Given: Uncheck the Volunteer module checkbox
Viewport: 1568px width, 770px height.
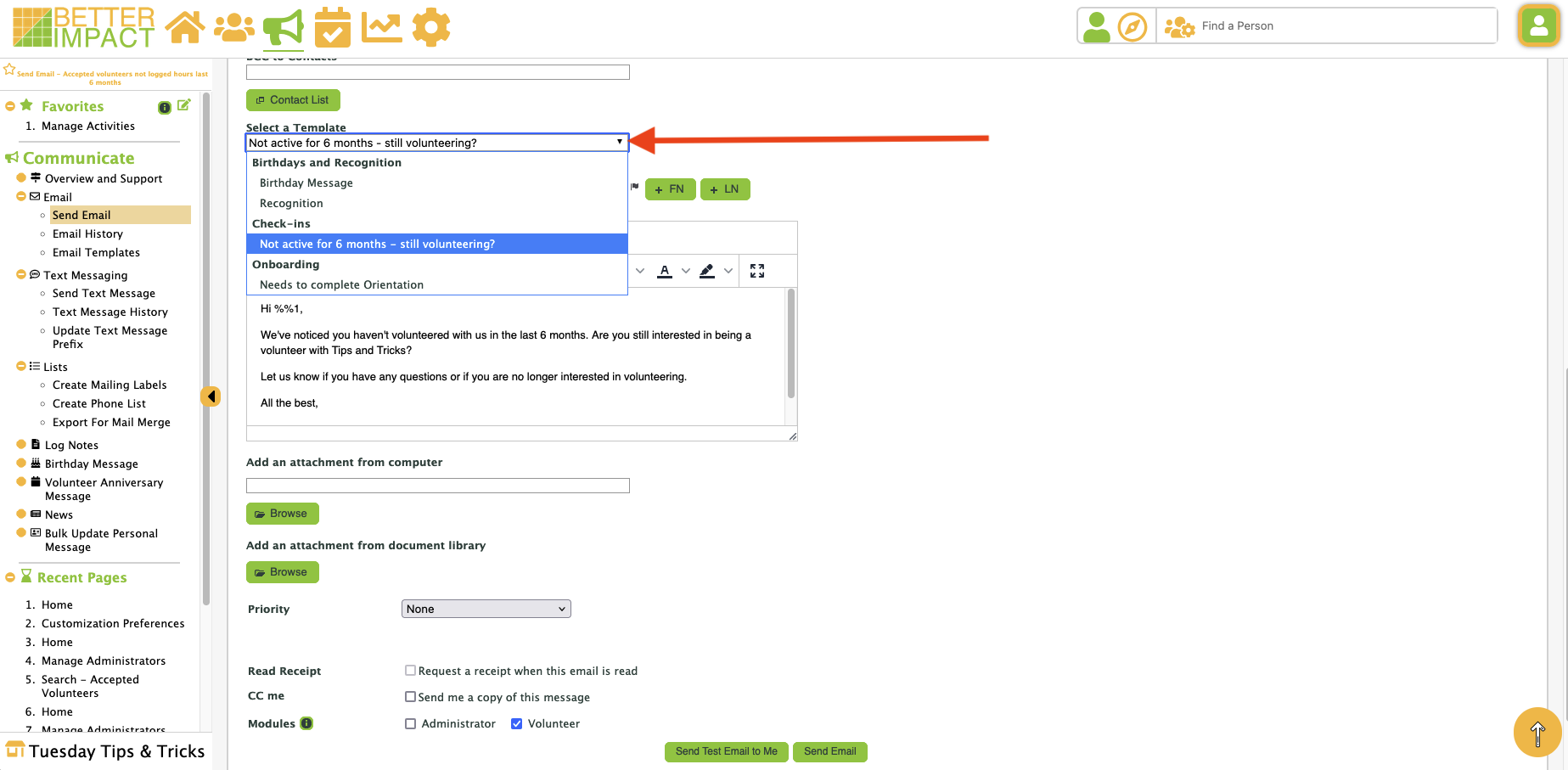Looking at the screenshot, I should click(516, 724).
